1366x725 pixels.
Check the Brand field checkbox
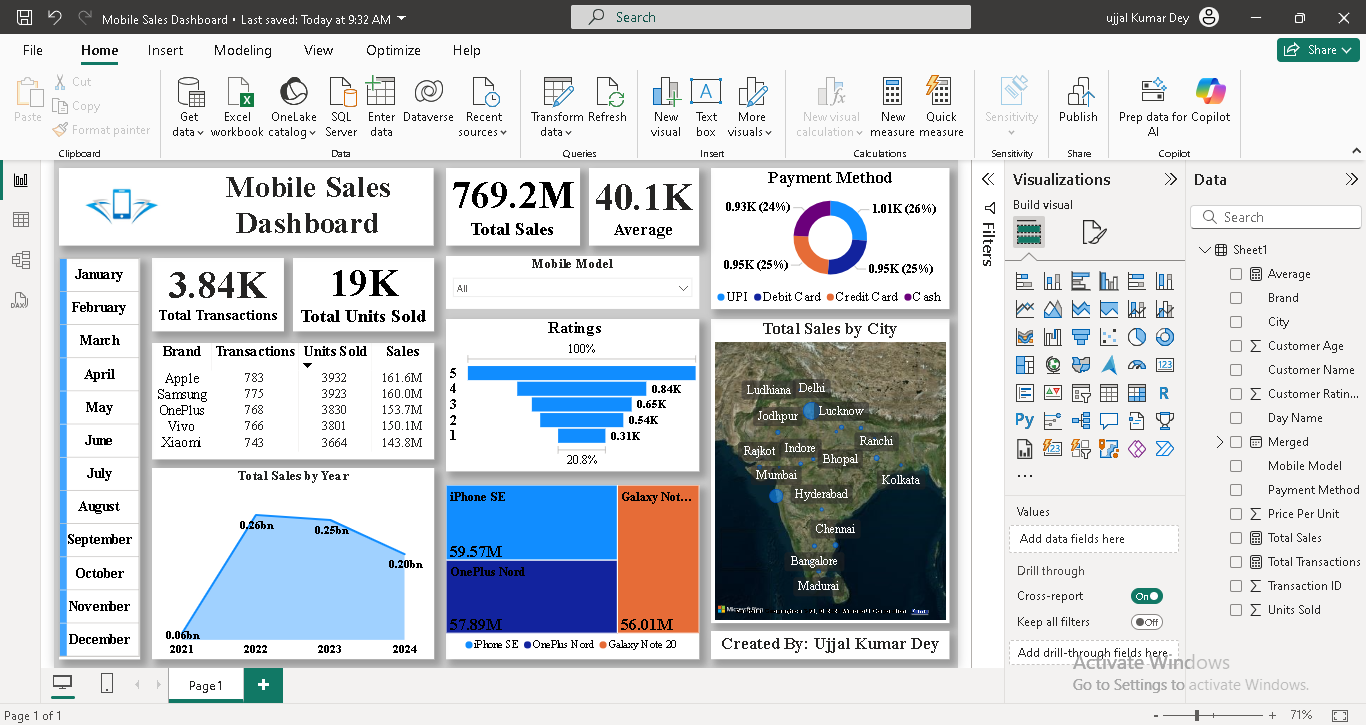[1236, 298]
